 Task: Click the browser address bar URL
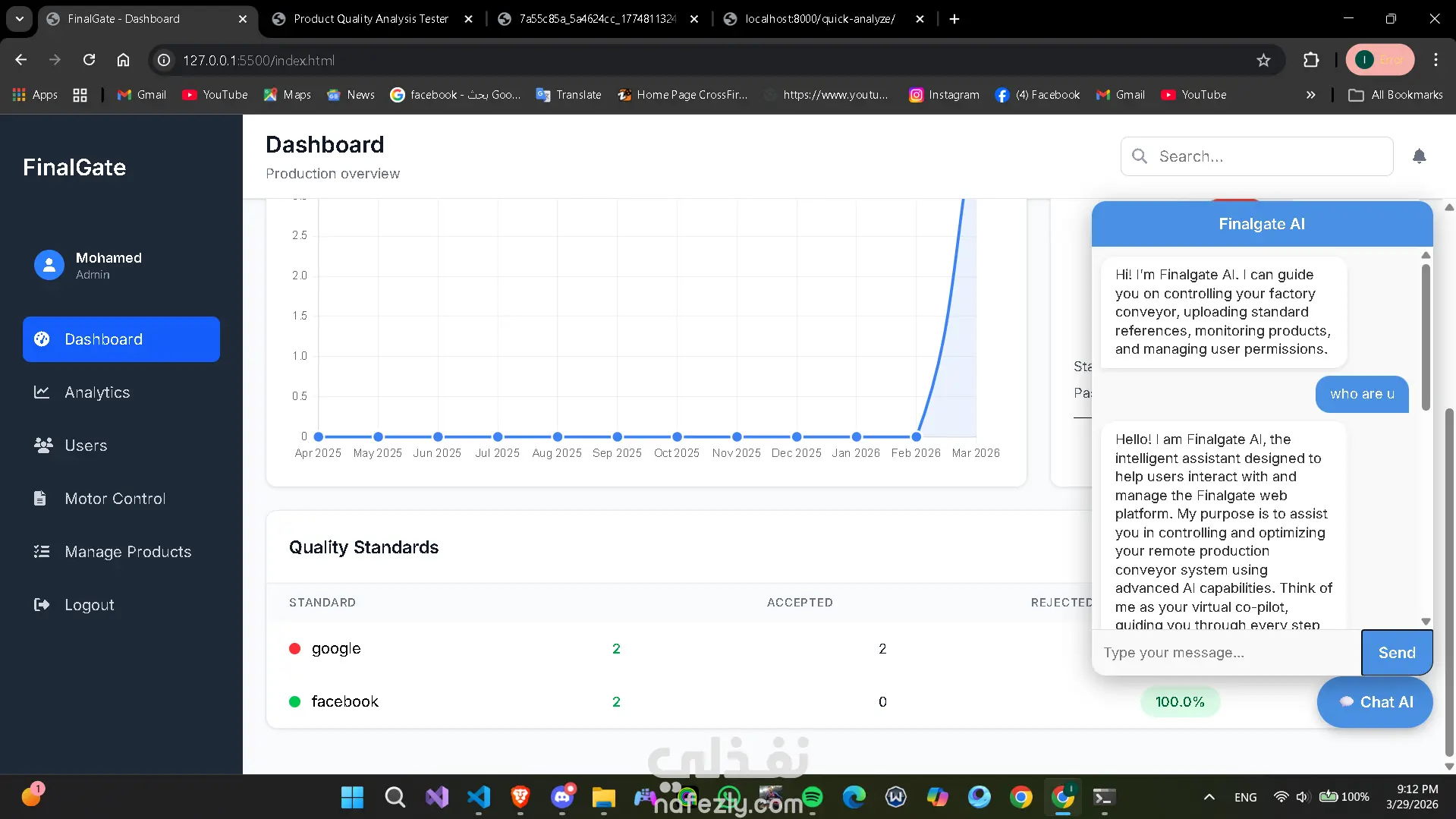259,60
